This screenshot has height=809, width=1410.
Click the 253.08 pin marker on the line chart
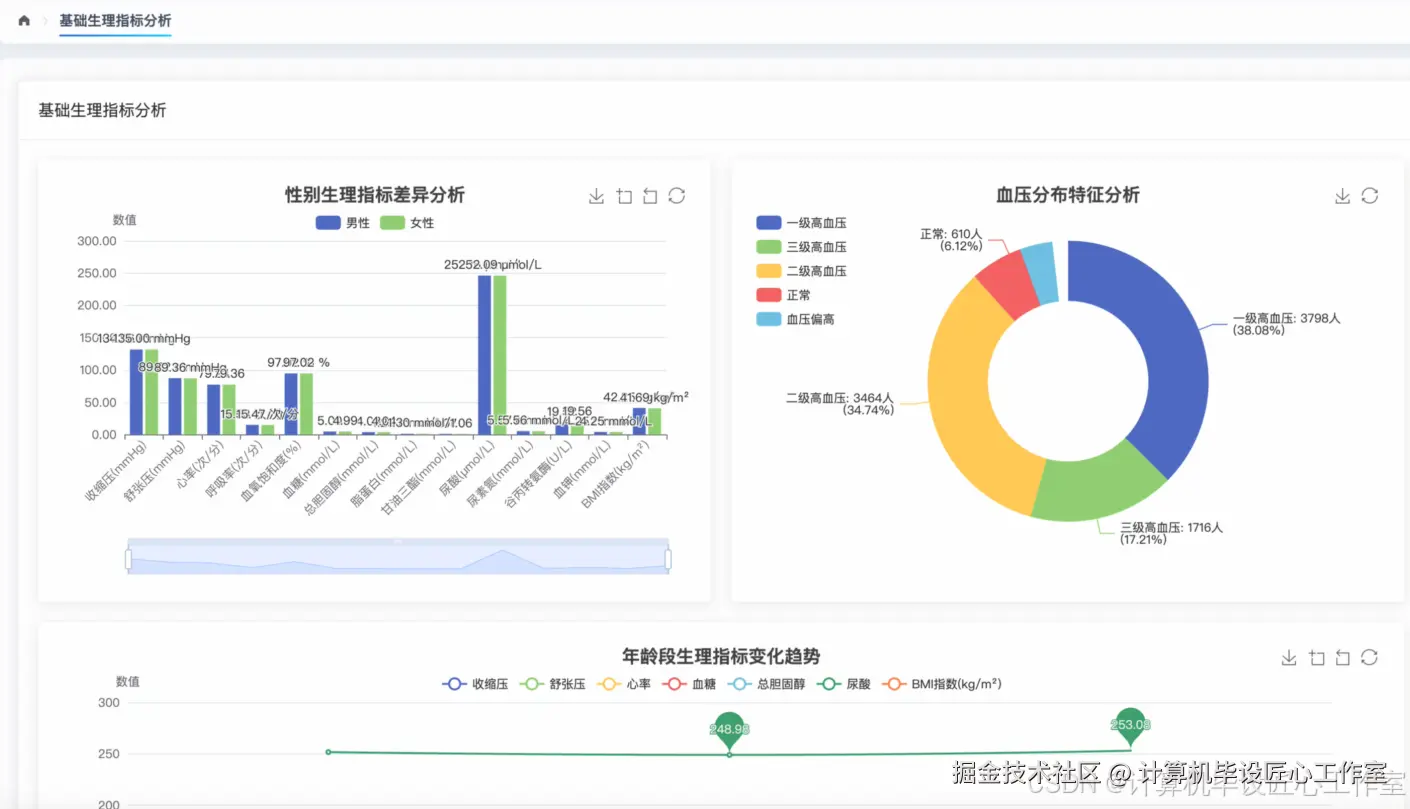pos(1131,726)
